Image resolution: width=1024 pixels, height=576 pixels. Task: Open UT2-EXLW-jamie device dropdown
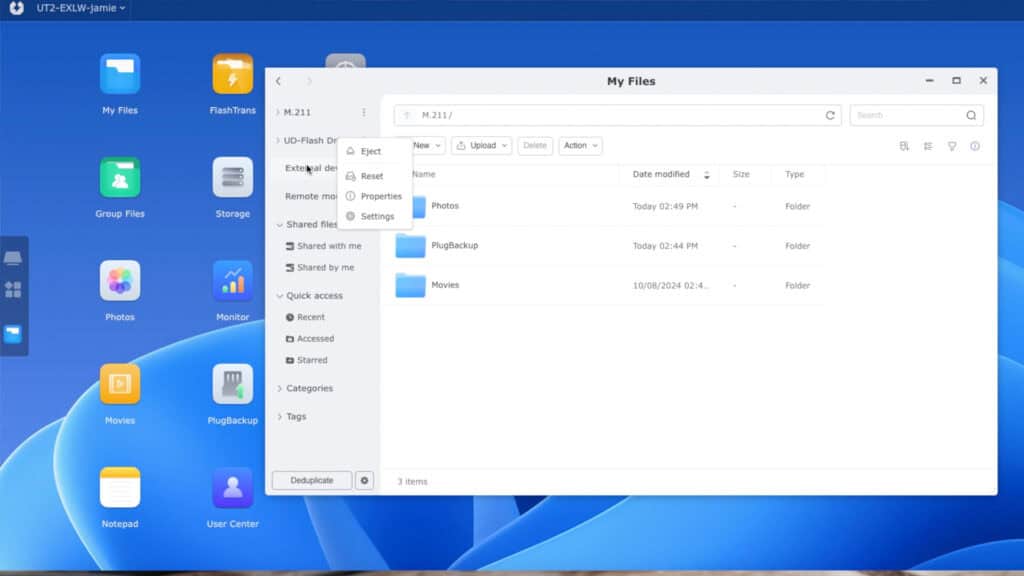(x=80, y=8)
